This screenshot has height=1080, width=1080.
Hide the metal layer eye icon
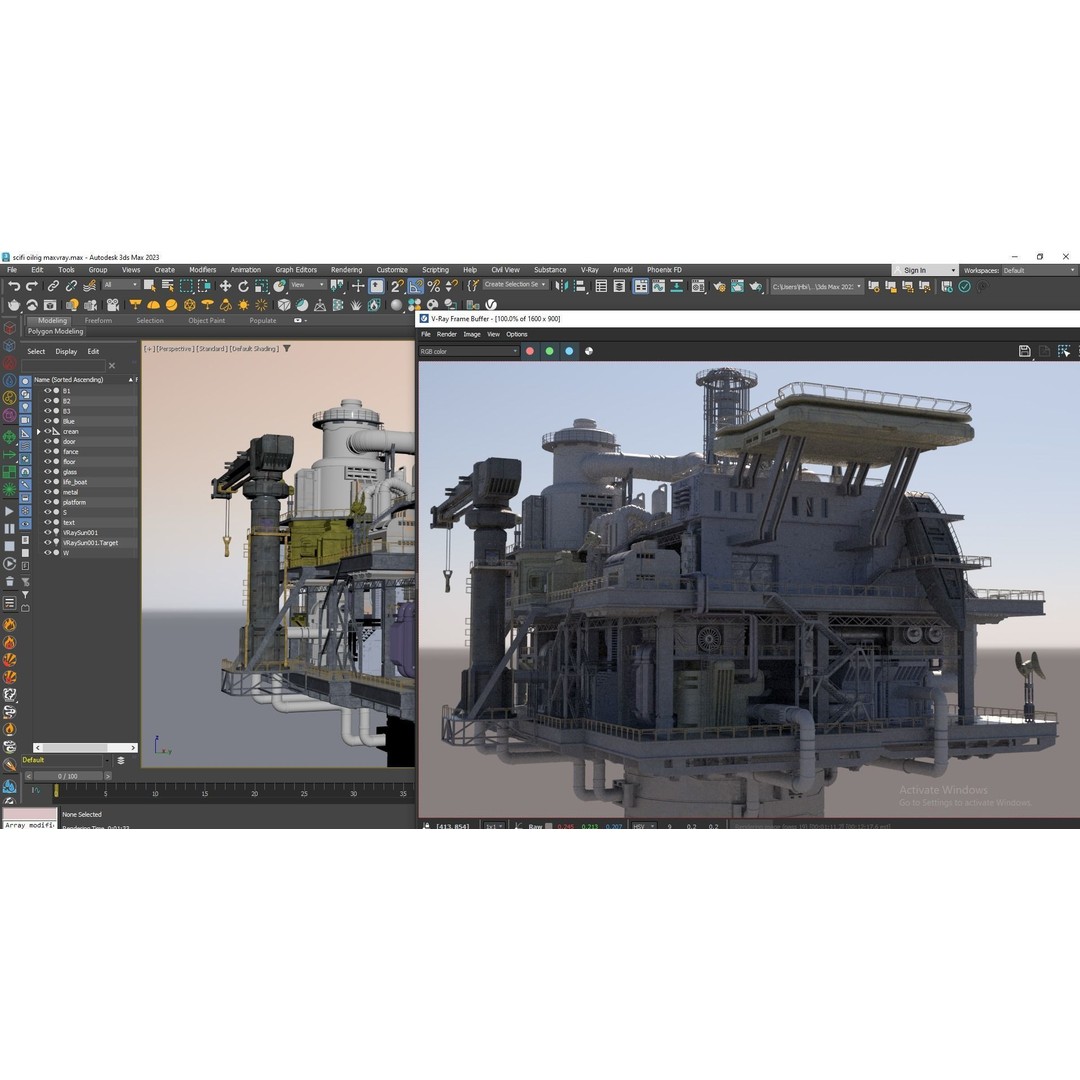(x=46, y=492)
